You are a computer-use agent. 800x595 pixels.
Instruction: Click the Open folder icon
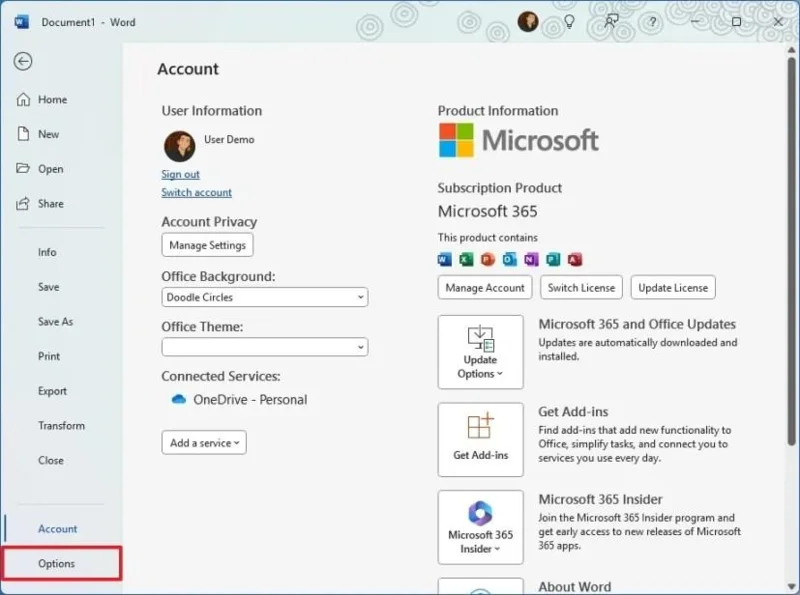(x=23, y=168)
